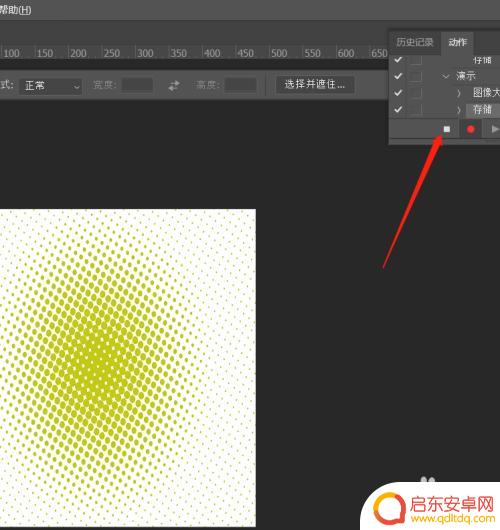Image resolution: width=500 pixels, height=530 pixels.
Task: Start recording with the red record button
Action: click(x=470, y=129)
